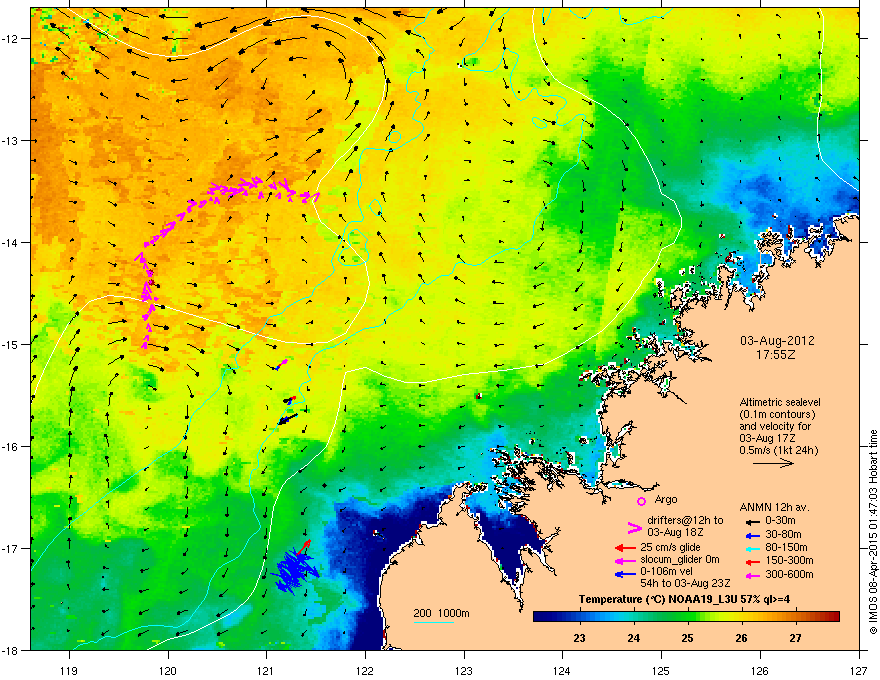Click the '200 1000m' depth contour label
Image resolution: width=880 pixels, height=680 pixels.
[x=441, y=613]
